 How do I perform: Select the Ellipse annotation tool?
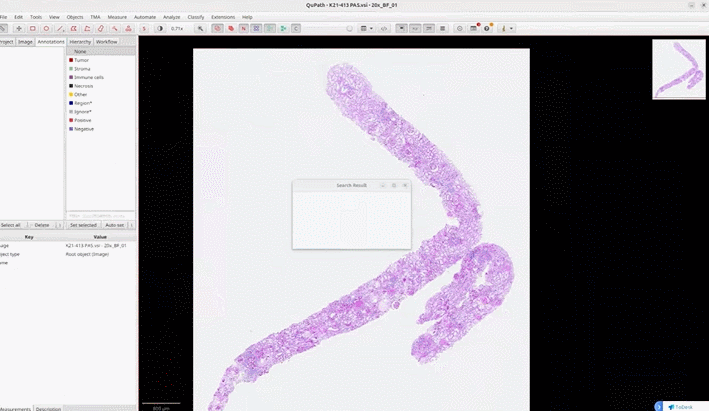click(x=46, y=28)
